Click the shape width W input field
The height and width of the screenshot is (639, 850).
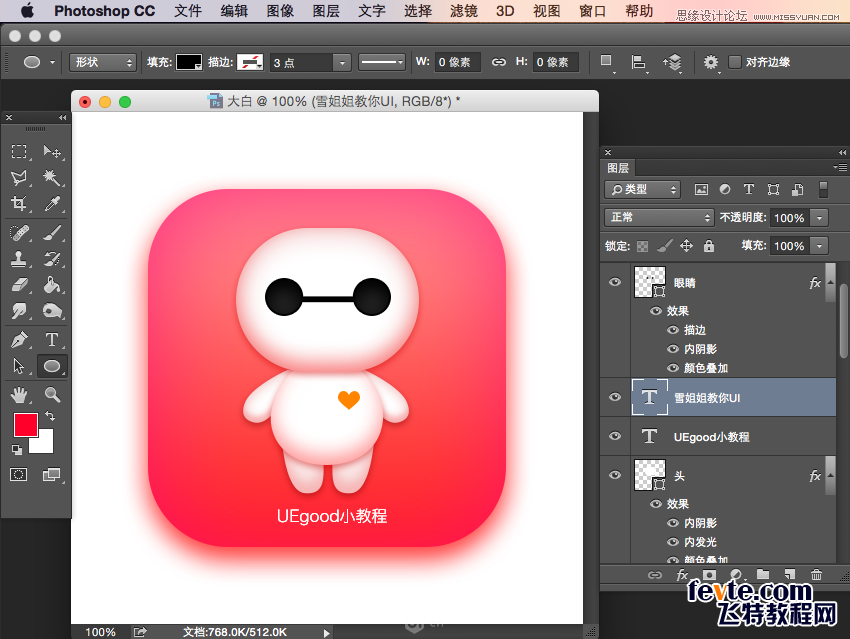click(x=458, y=62)
